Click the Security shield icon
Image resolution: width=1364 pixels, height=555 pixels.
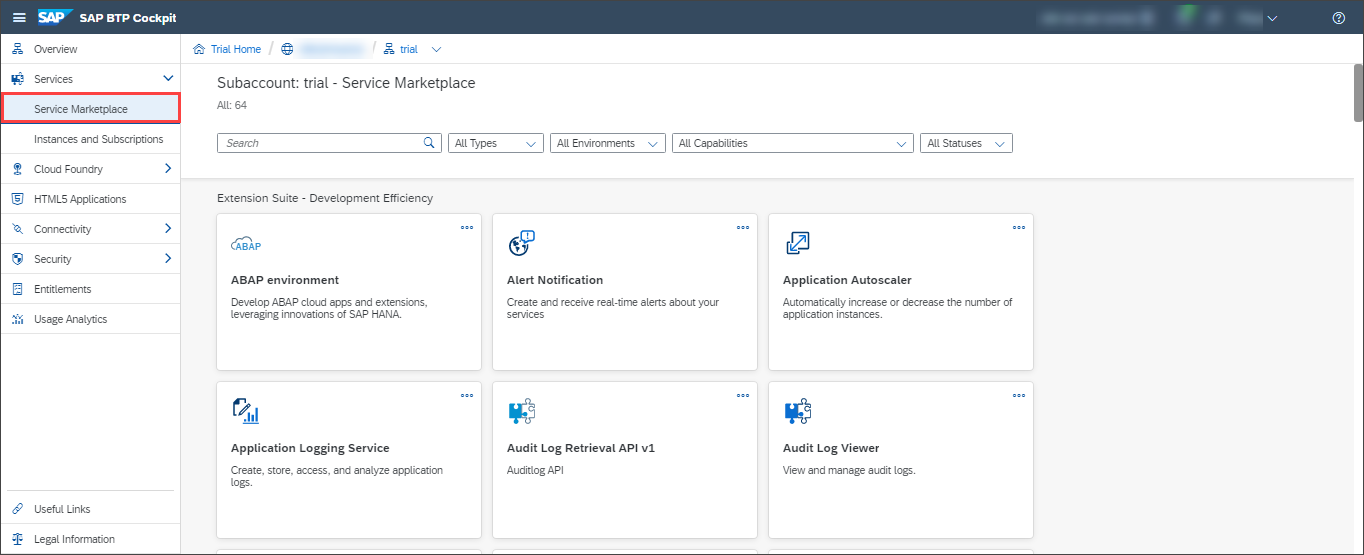[17, 259]
